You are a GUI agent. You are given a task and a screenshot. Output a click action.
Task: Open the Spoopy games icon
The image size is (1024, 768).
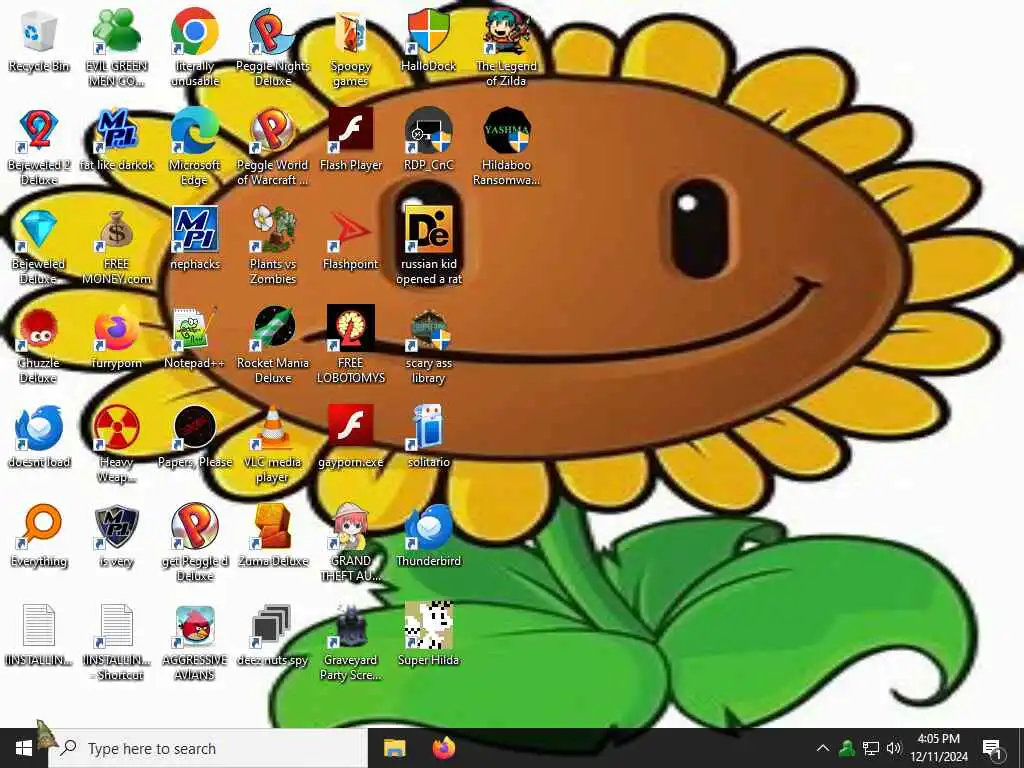coord(350,31)
